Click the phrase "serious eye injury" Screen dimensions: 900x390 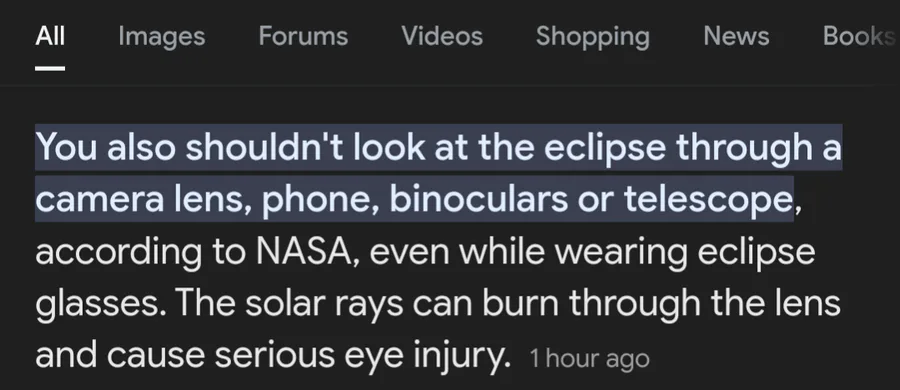pos(362,356)
